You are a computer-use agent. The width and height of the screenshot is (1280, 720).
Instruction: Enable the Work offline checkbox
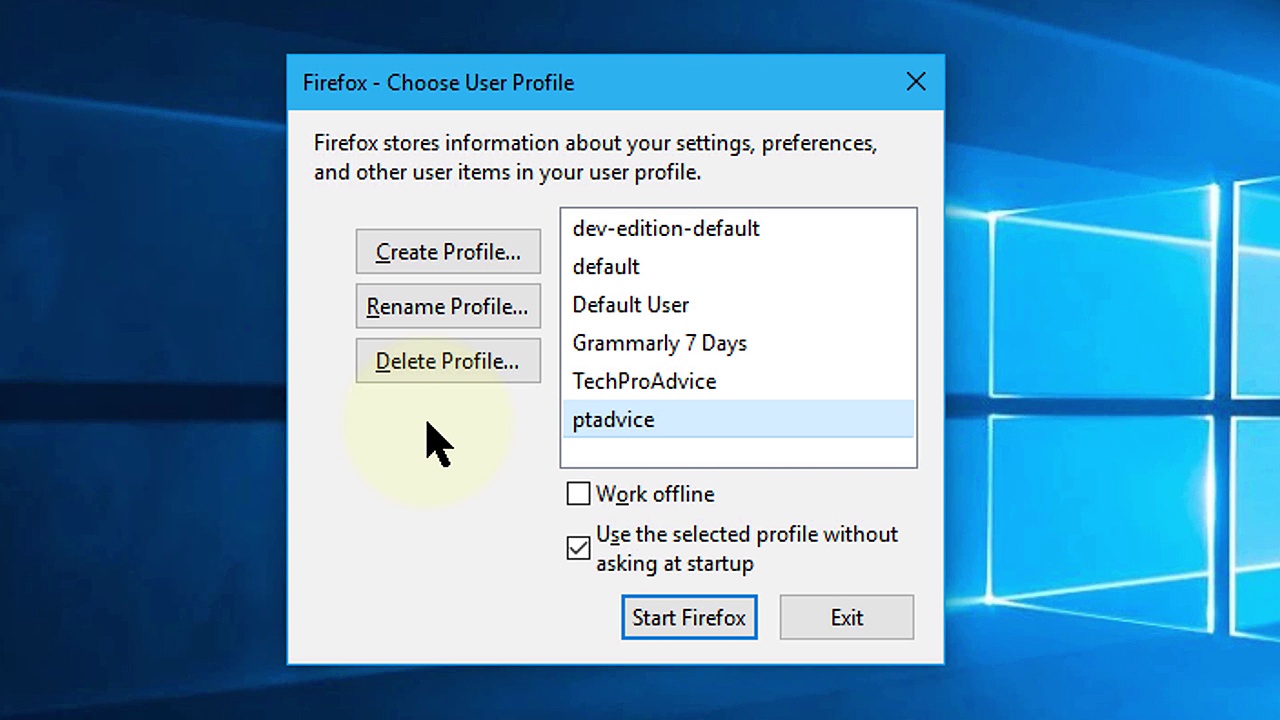point(578,494)
